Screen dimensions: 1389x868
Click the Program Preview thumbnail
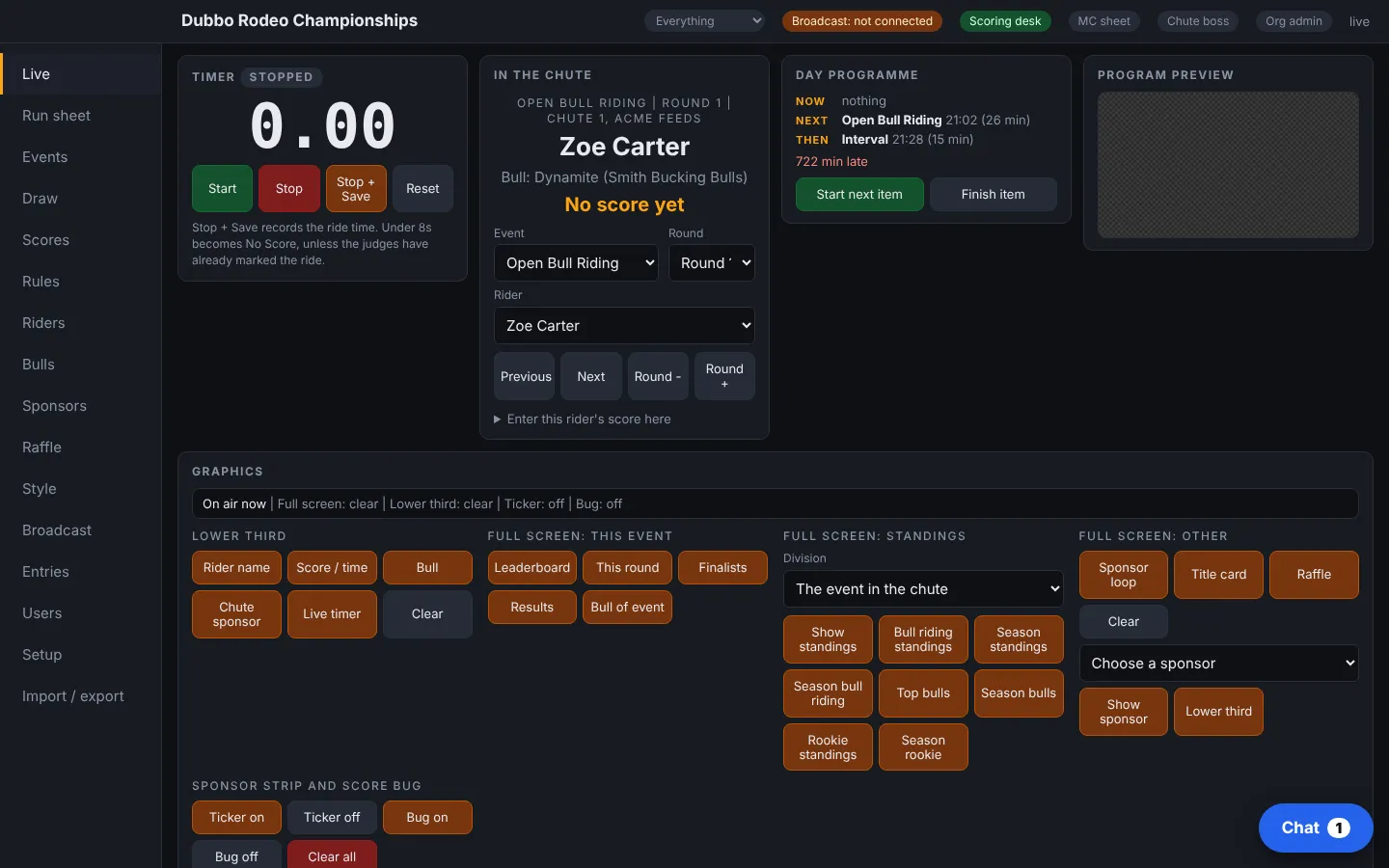pyautogui.click(x=1228, y=165)
